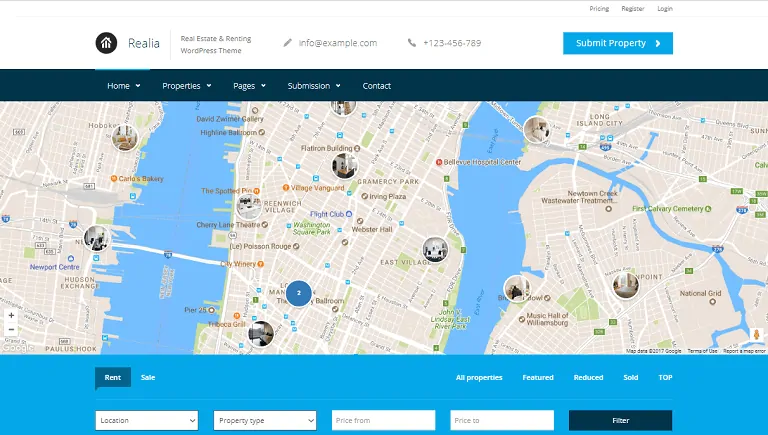
Task: Open the Contact page
Action: 377,86
